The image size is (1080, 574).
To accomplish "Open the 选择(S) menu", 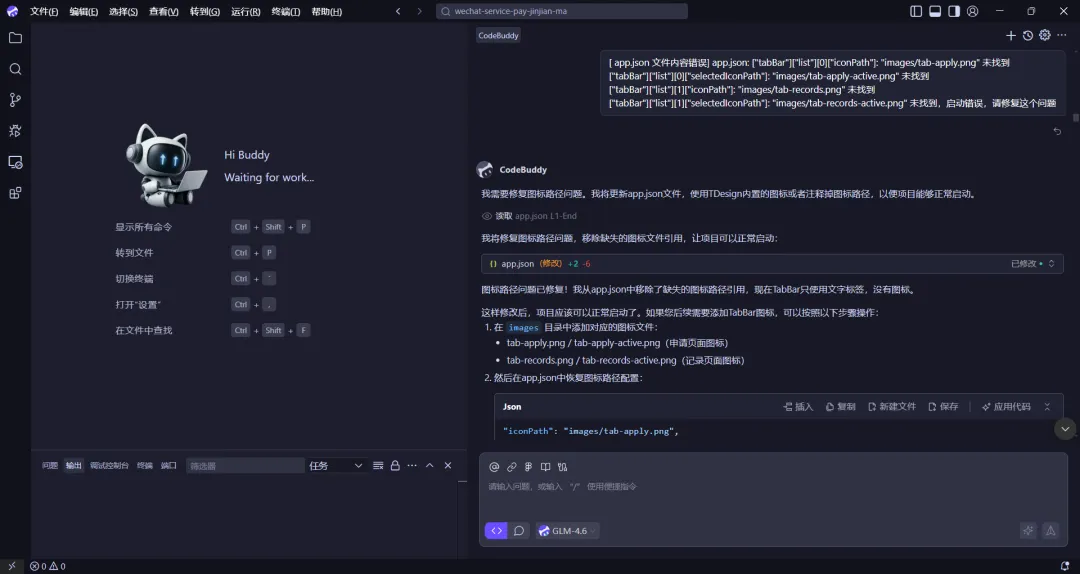I will click(x=123, y=12).
